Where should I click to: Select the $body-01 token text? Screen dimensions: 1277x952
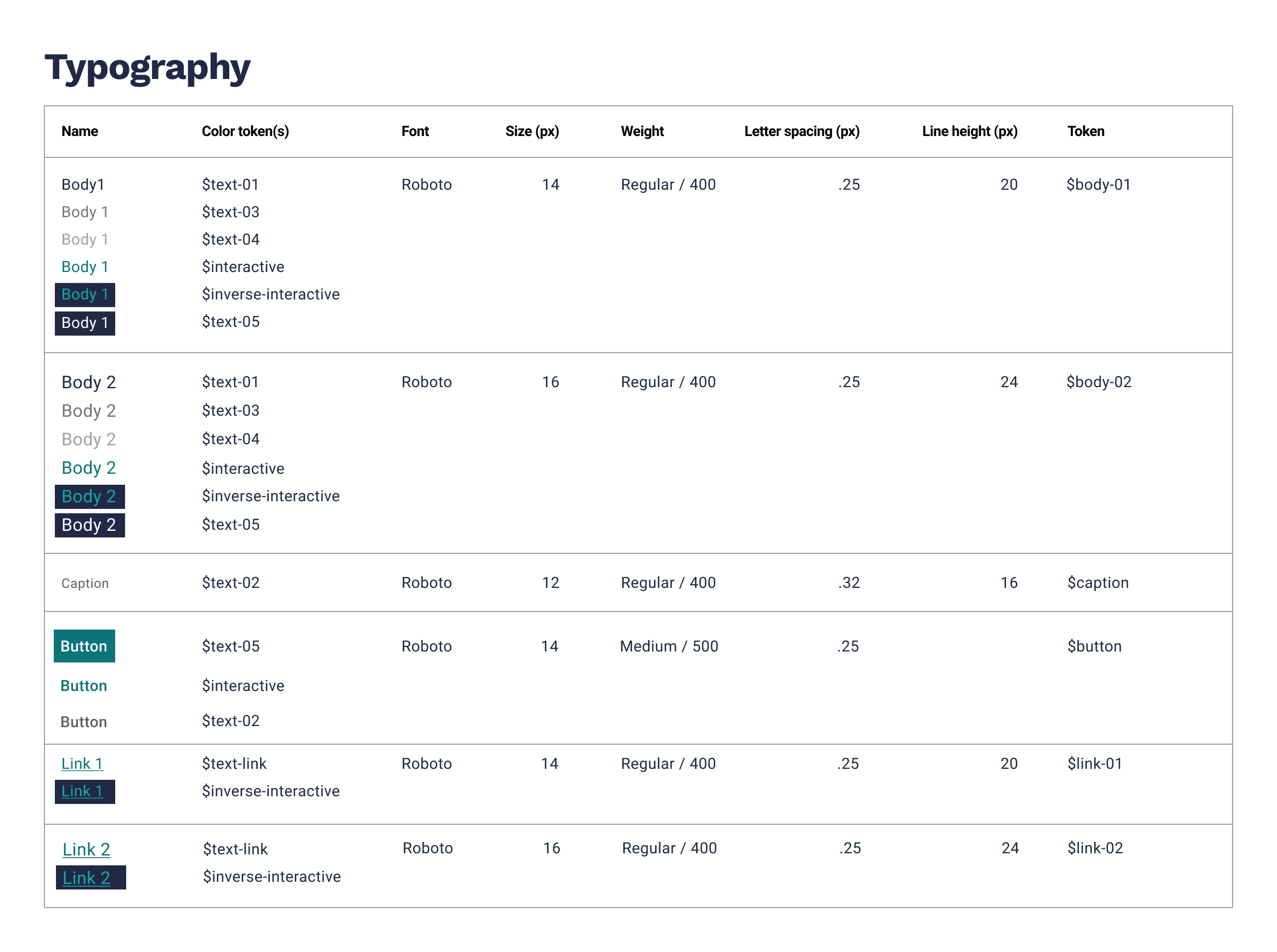[x=1098, y=184]
